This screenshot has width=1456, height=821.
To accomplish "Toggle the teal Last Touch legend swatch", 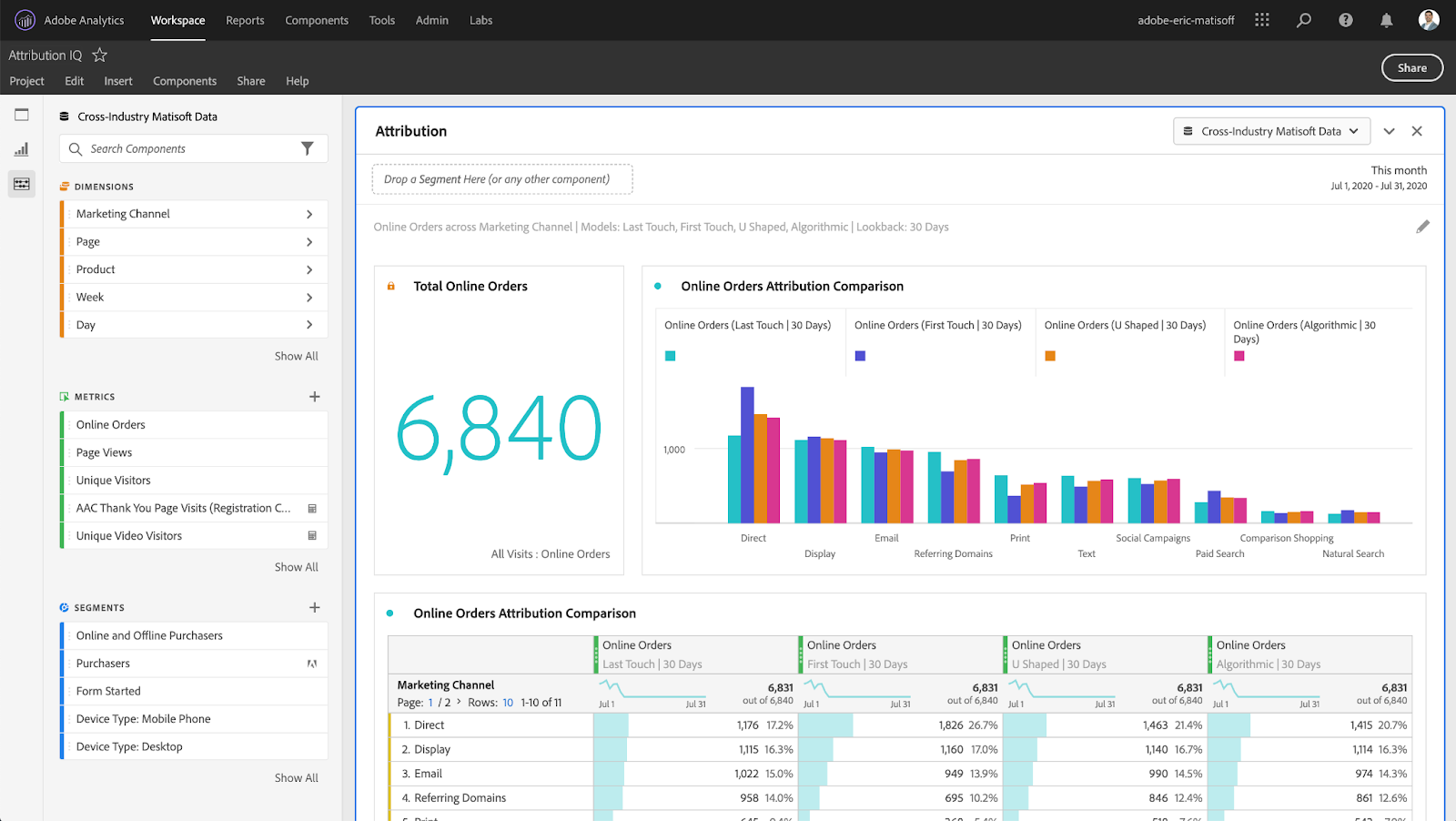I will pos(670,356).
